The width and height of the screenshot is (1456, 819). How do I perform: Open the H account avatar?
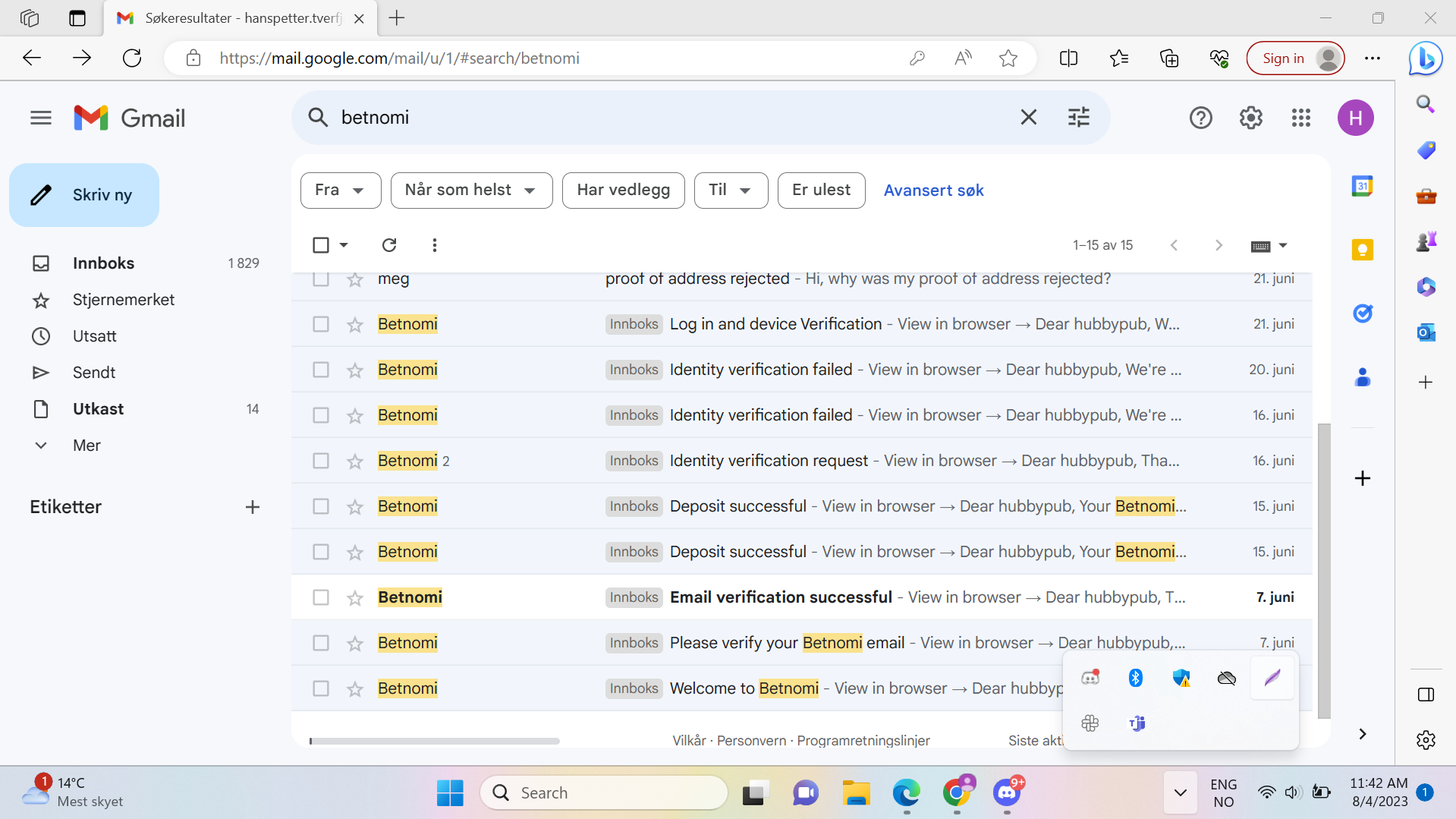point(1355,118)
